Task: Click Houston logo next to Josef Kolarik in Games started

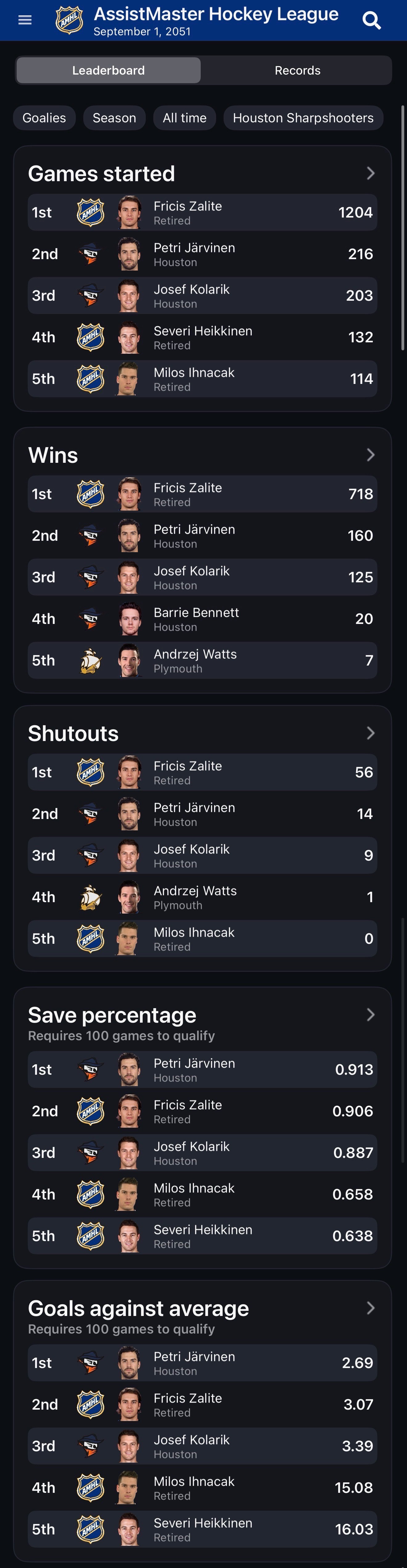Action: pyautogui.click(x=90, y=296)
